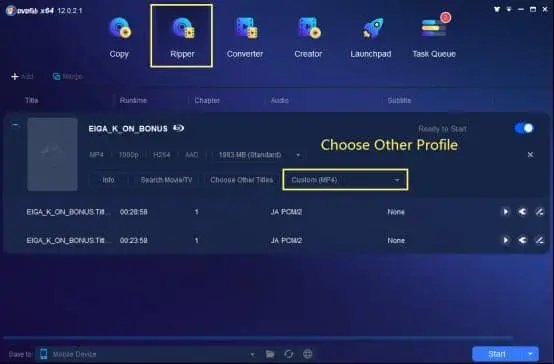Click the Info button
Viewport: 554px width, 364px height.
tap(108, 180)
